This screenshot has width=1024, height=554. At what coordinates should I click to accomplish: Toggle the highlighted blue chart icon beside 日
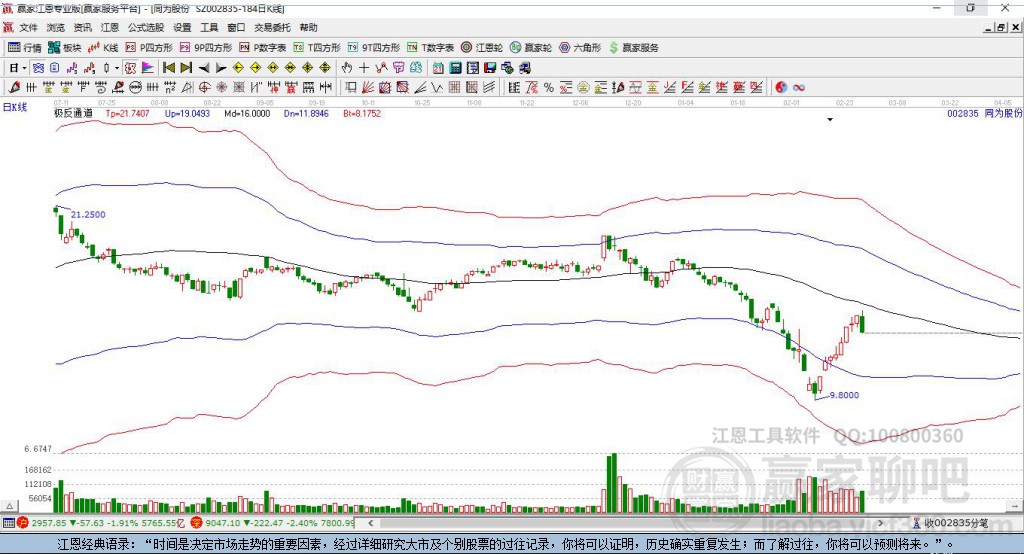click(x=39, y=68)
